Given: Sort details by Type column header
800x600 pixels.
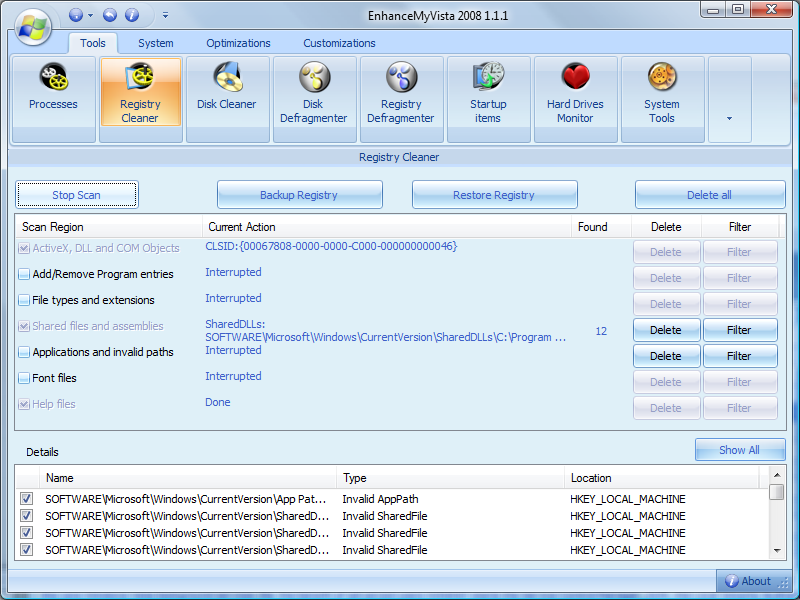Looking at the screenshot, I should 451,478.
